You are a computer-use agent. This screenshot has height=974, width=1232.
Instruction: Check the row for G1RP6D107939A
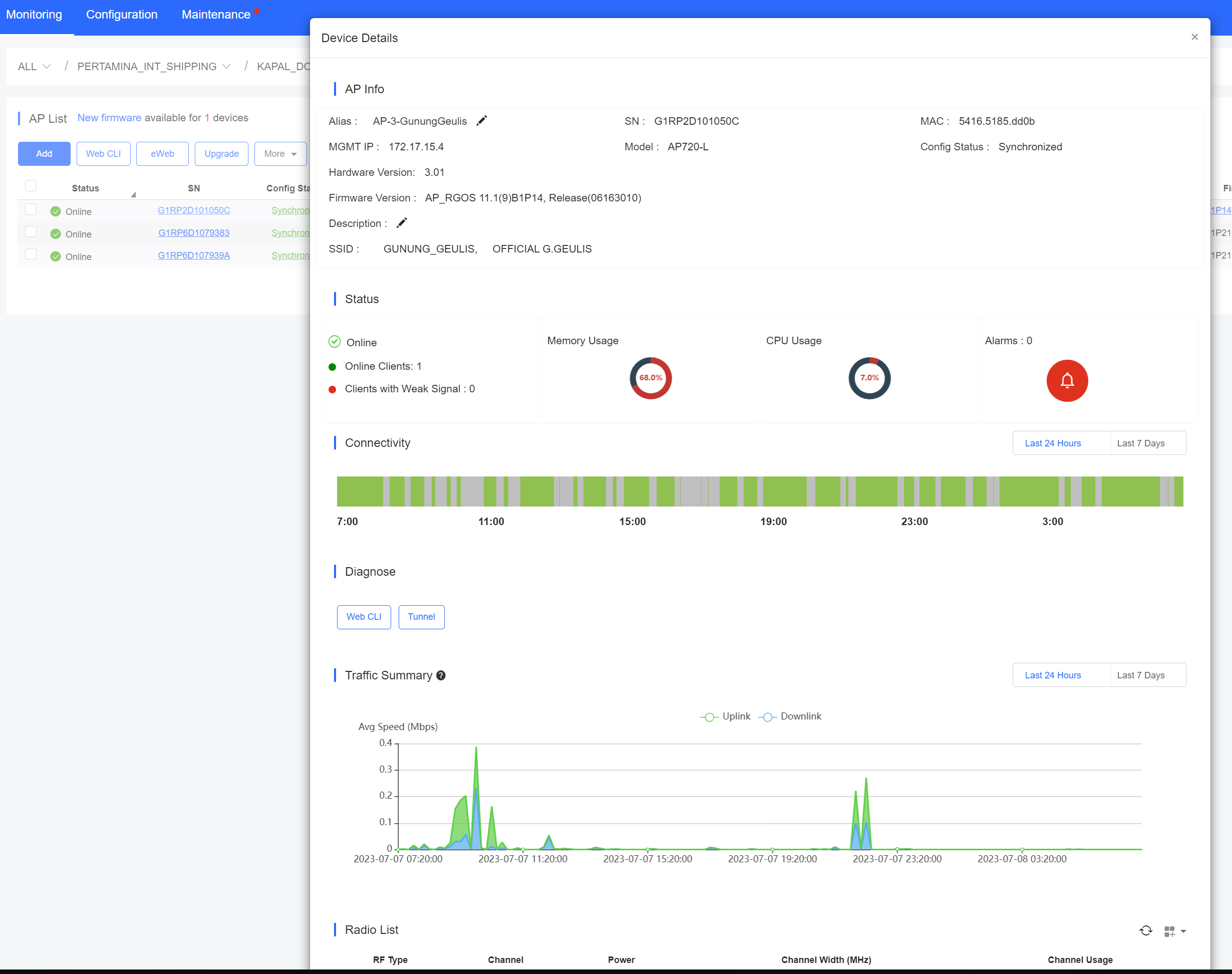[31, 255]
